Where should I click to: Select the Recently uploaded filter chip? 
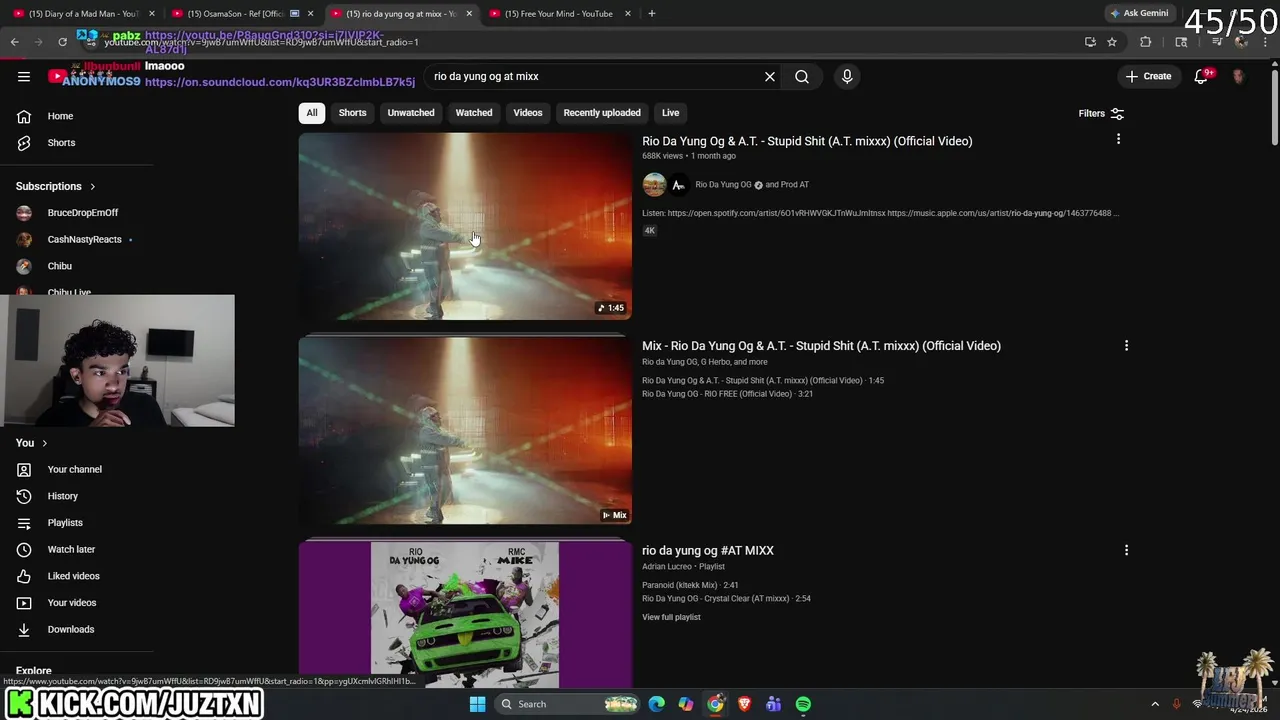pos(602,113)
